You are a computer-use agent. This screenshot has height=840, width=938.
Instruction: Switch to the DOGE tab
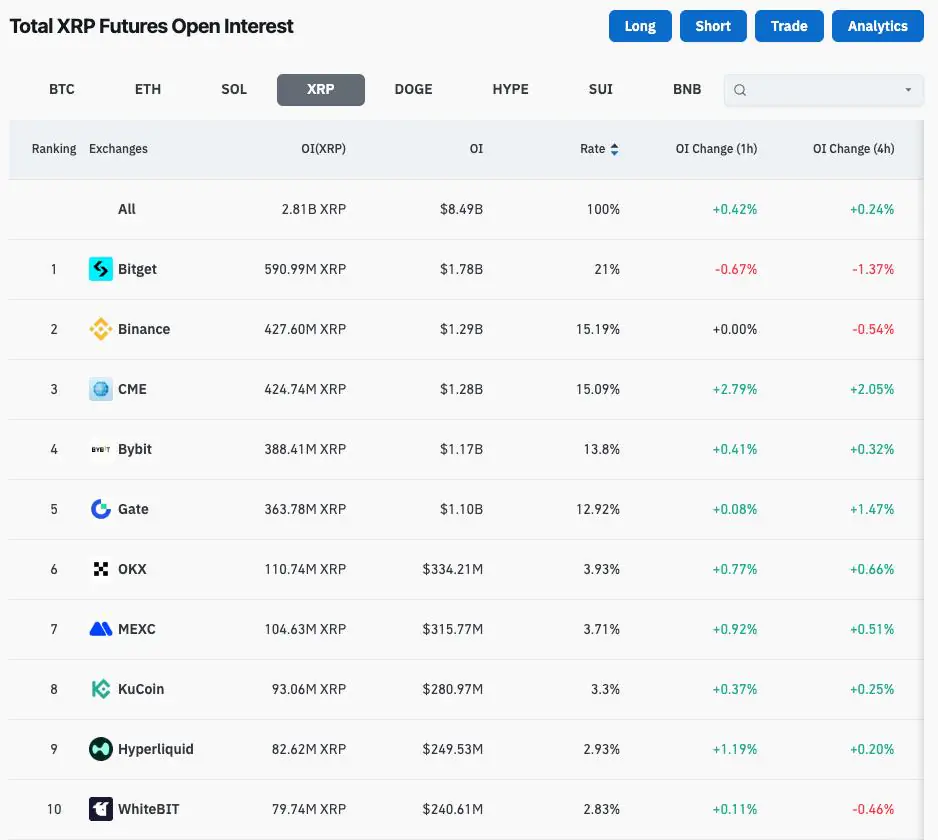(x=413, y=90)
